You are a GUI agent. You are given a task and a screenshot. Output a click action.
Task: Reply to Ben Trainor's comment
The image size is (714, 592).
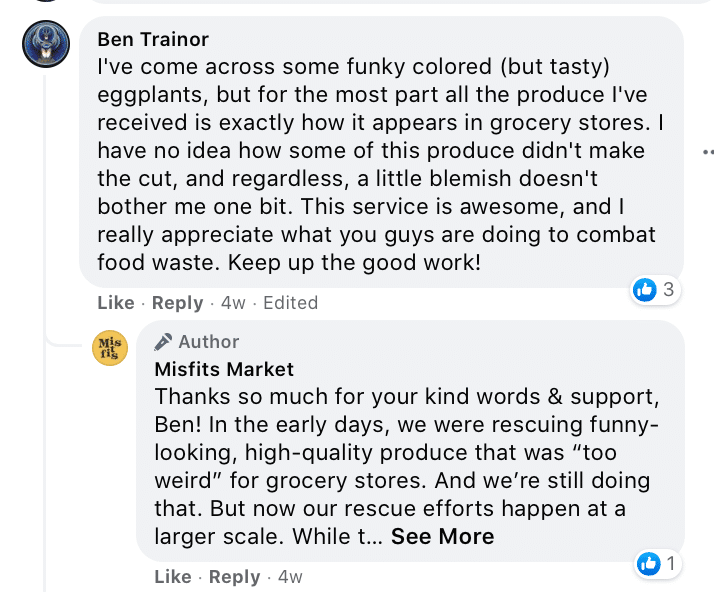point(177,303)
